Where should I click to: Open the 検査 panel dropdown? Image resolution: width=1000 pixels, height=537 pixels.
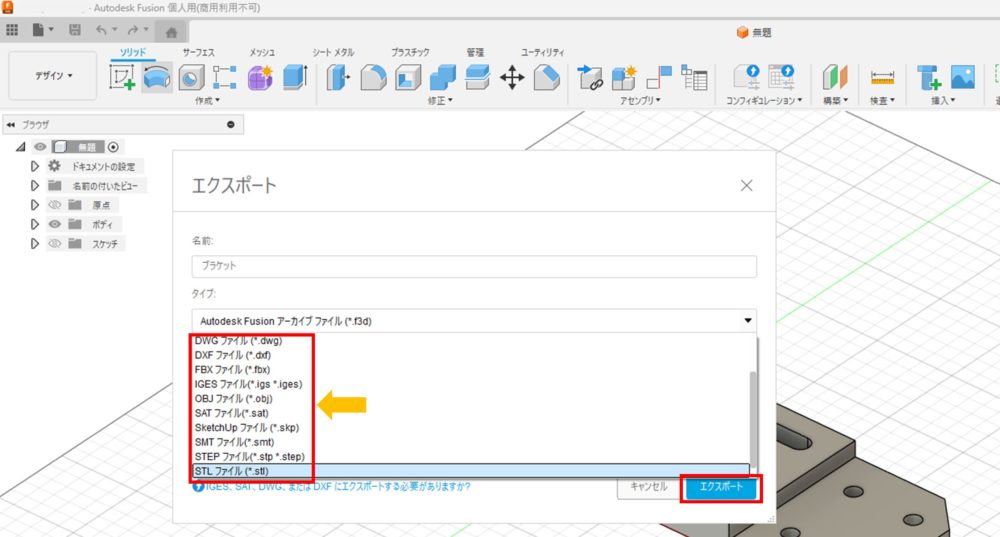pyautogui.click(x=883, y=101)
